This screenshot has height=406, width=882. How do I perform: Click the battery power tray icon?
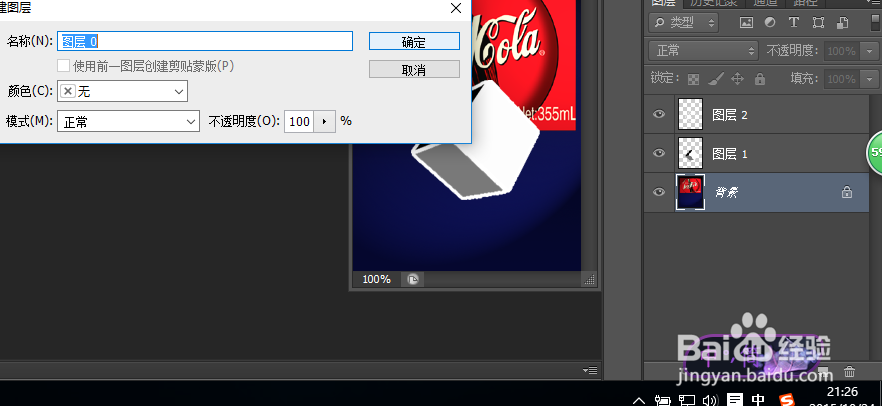(663, 400)
